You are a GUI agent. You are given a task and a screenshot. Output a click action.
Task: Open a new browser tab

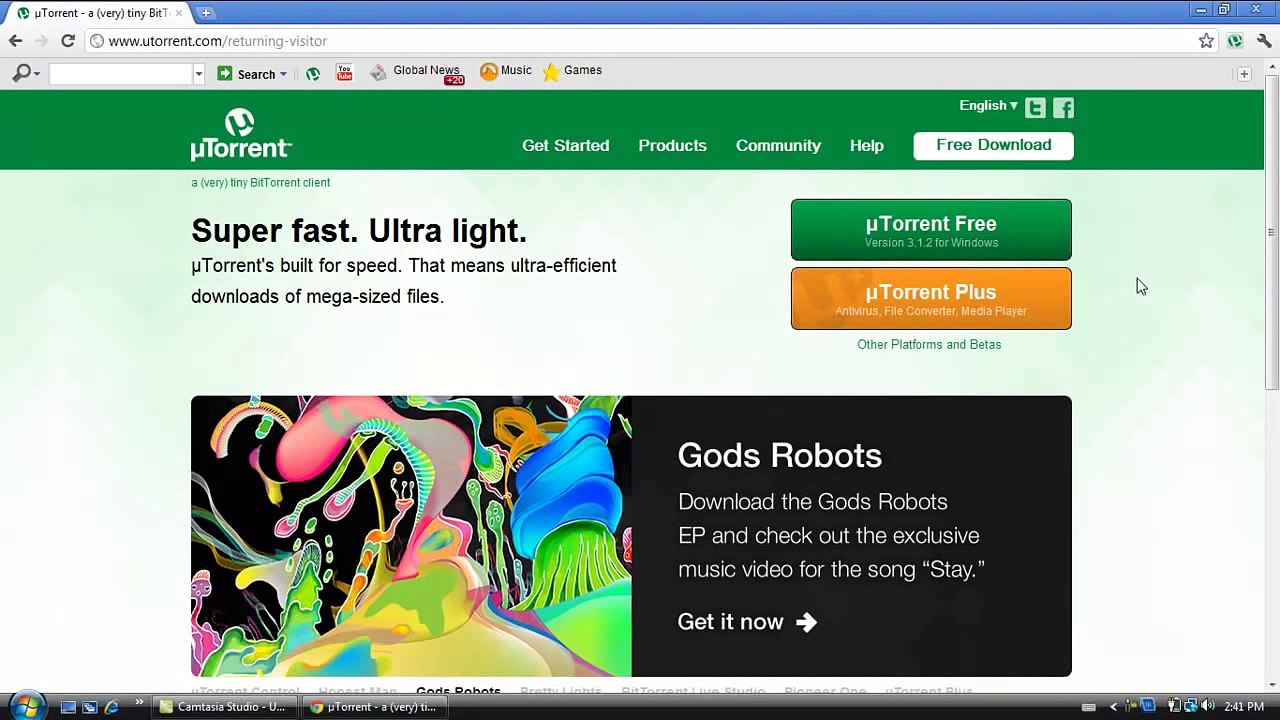tap(206, 13)
